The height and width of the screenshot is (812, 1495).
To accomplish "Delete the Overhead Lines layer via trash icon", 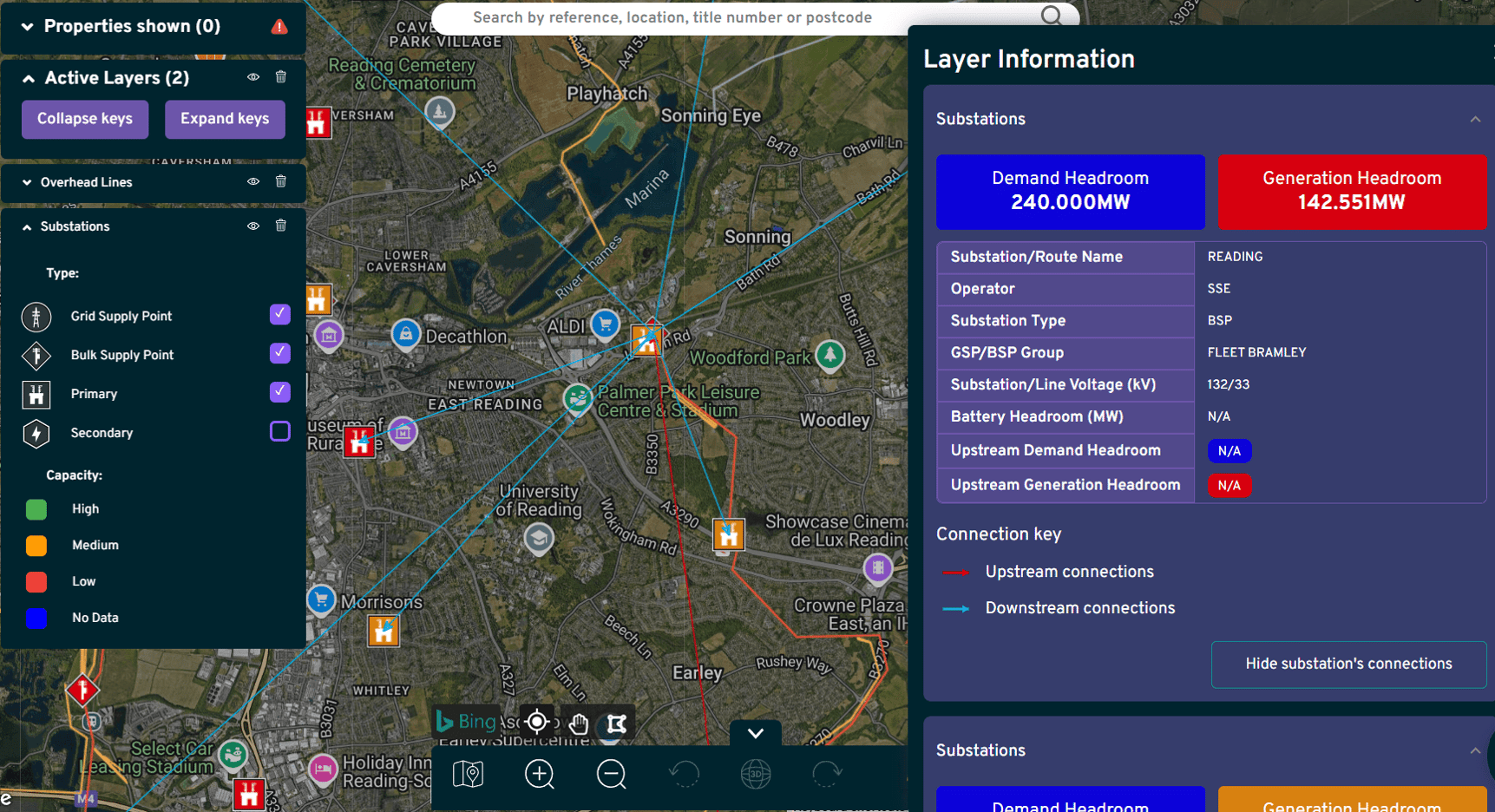I will [280, 181].
